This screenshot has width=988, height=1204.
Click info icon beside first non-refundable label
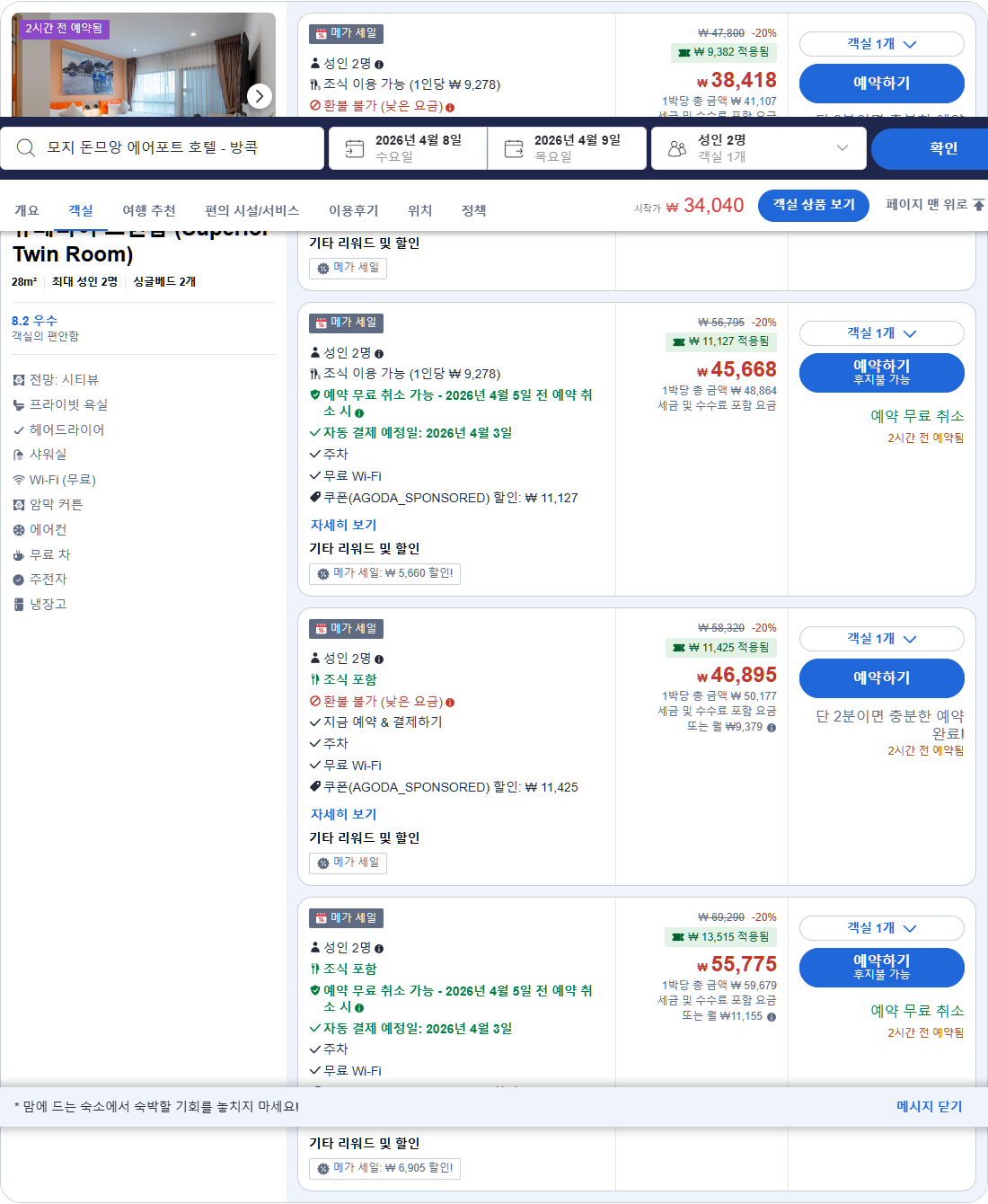(x=450, y=107)
